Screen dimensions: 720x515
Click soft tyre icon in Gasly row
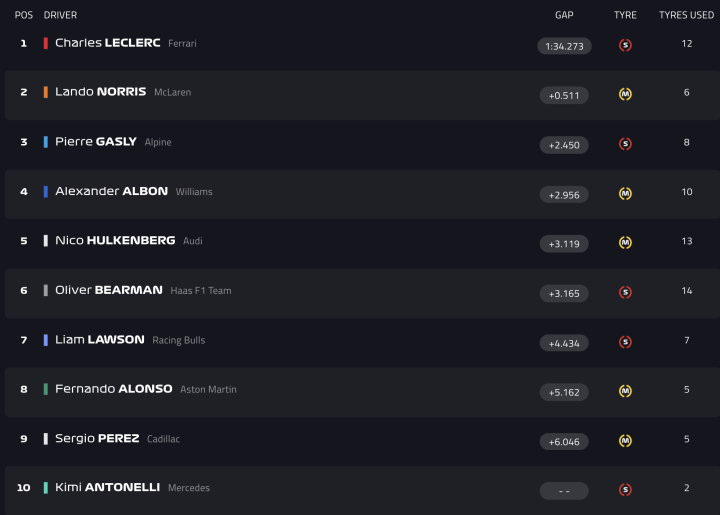pos(625,144)
